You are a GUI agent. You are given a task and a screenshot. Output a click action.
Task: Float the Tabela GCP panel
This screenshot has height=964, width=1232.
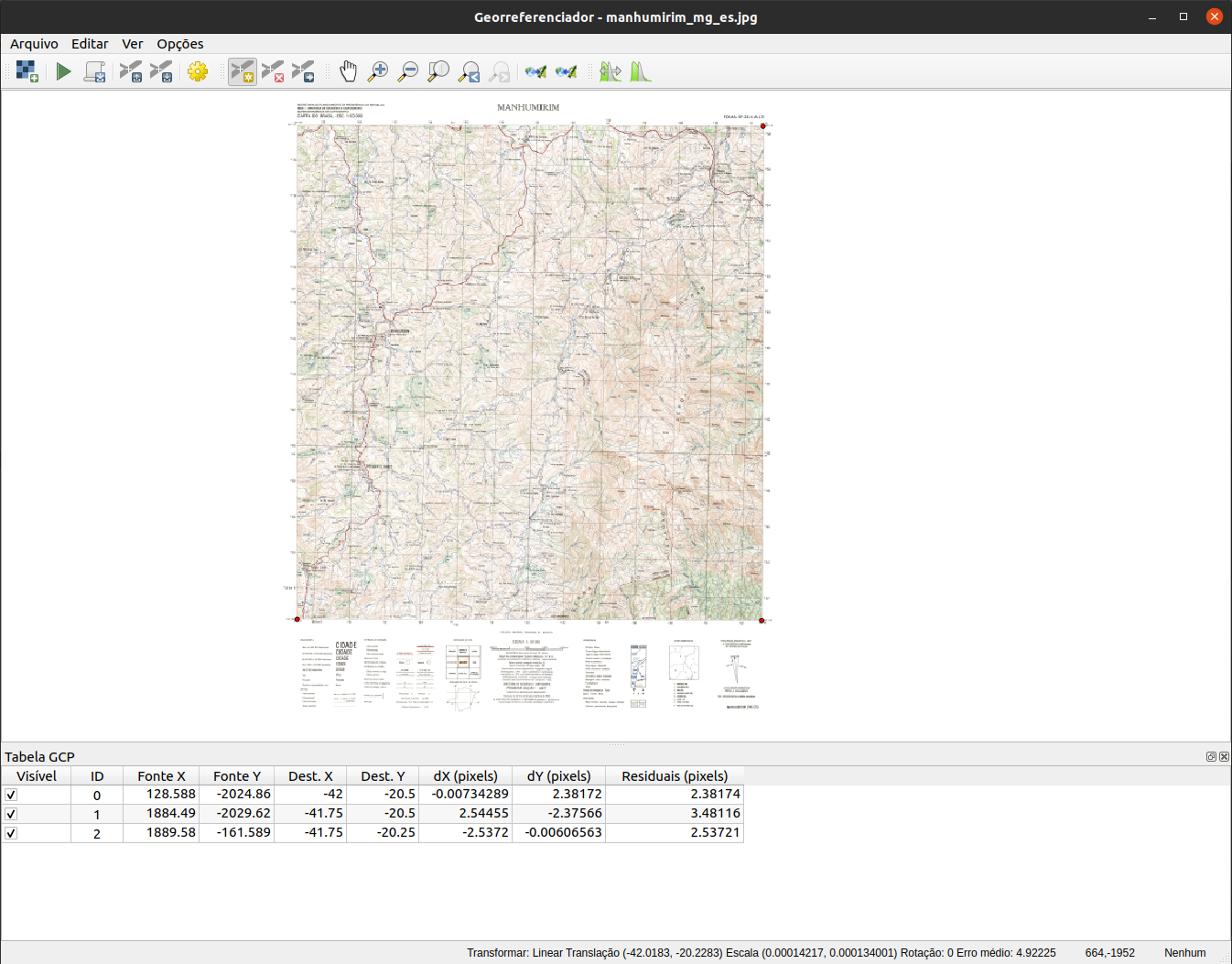tap(1211, 756)
